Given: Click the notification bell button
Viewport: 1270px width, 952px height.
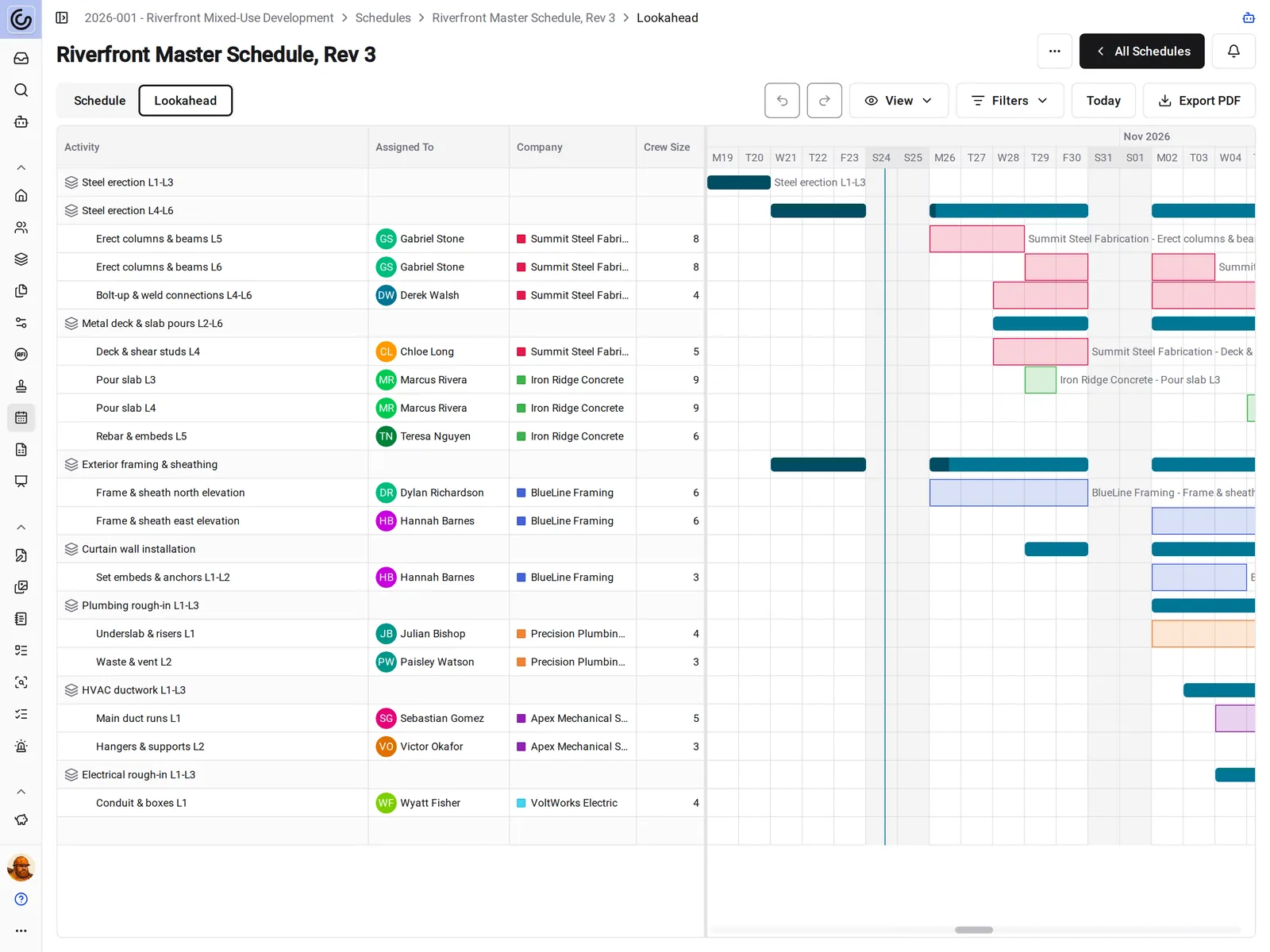Looking at the screenshot, I should tap(1233, 51).
